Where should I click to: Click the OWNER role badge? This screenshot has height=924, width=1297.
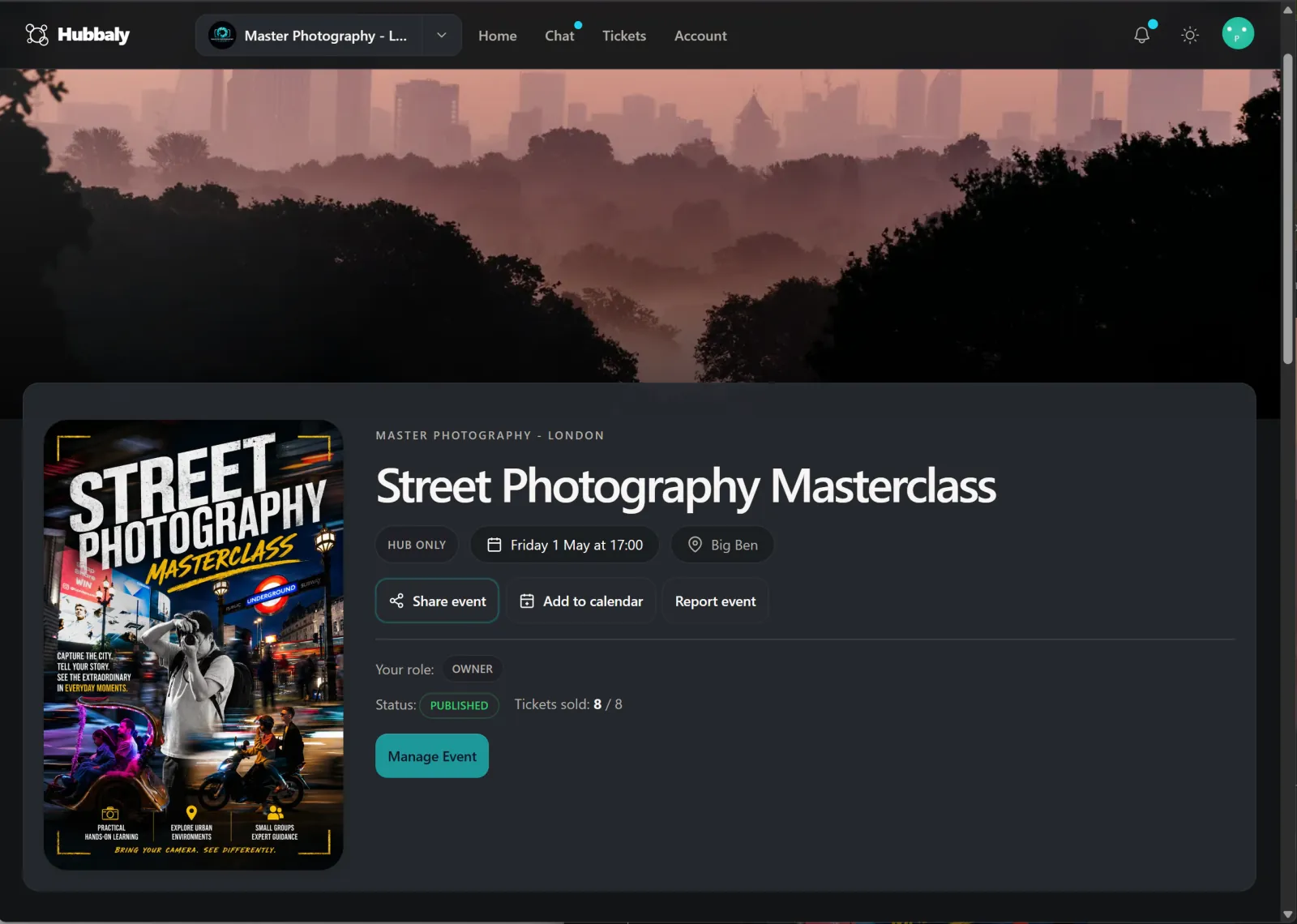pos(472,669)
